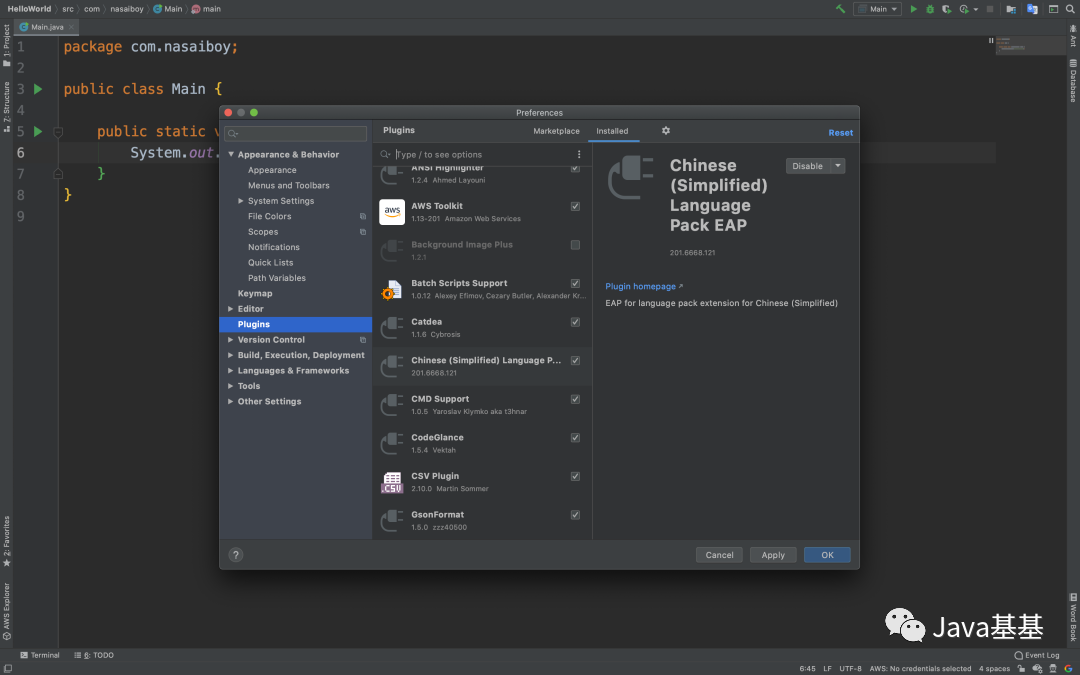This screenshot has width=1080, height=675.
Task: Click the Build project hammer icon
Action: click(840, 9)
